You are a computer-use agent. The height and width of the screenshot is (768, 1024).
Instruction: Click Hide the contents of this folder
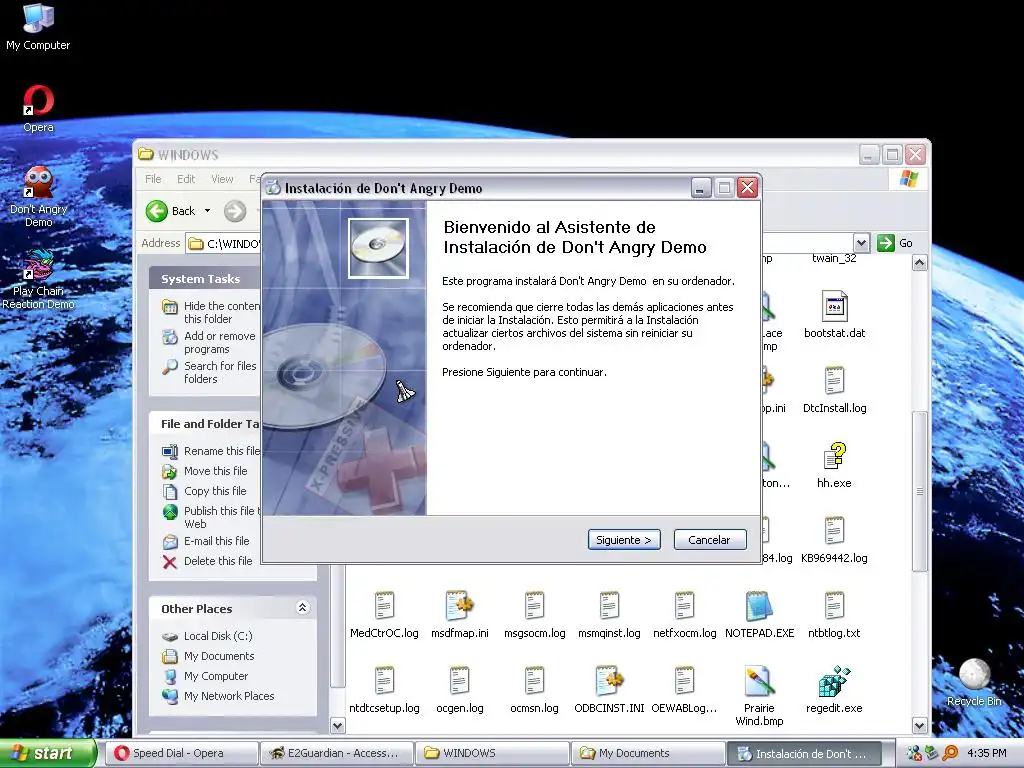211,312
